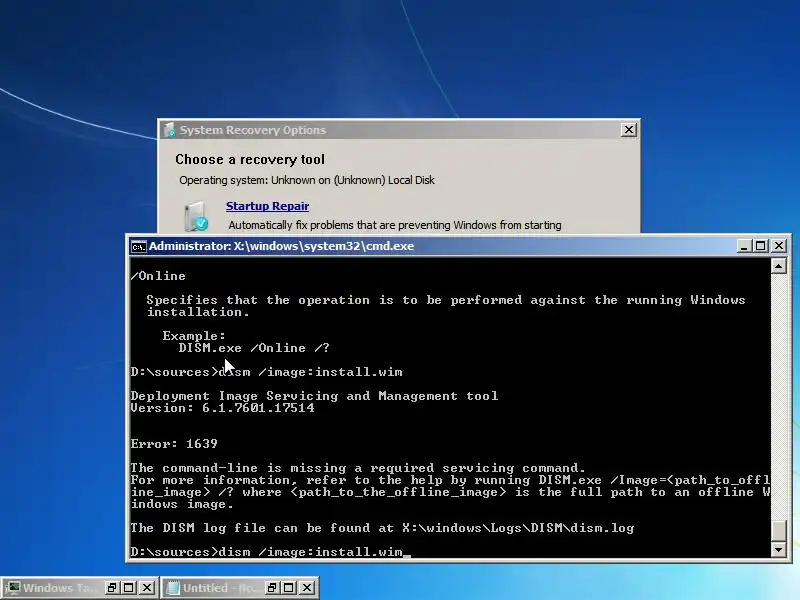
Task: Maximize the minimized Untitled Notepad window
Action: click(289, 588)
